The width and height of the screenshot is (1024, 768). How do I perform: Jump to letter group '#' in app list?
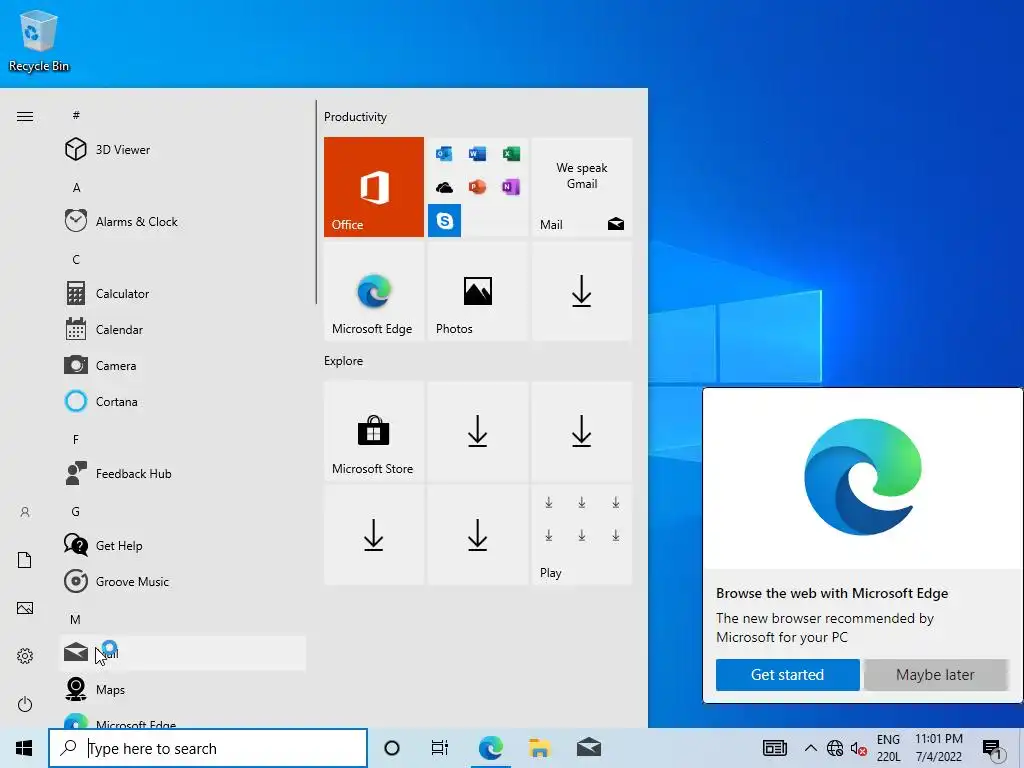(76, 115)
